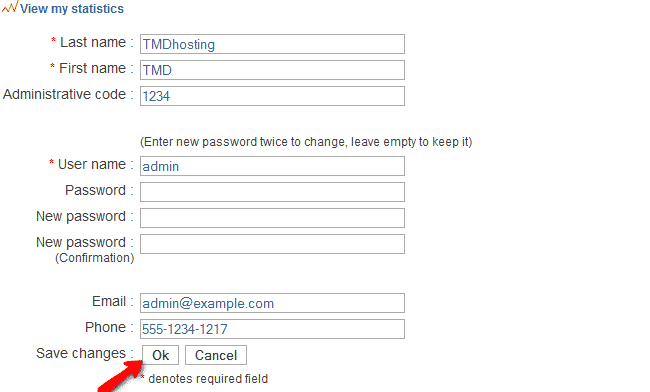Screen dimensions: 650x392
Task: Click the Save changes label text
Action: click(x=81, y=353)
